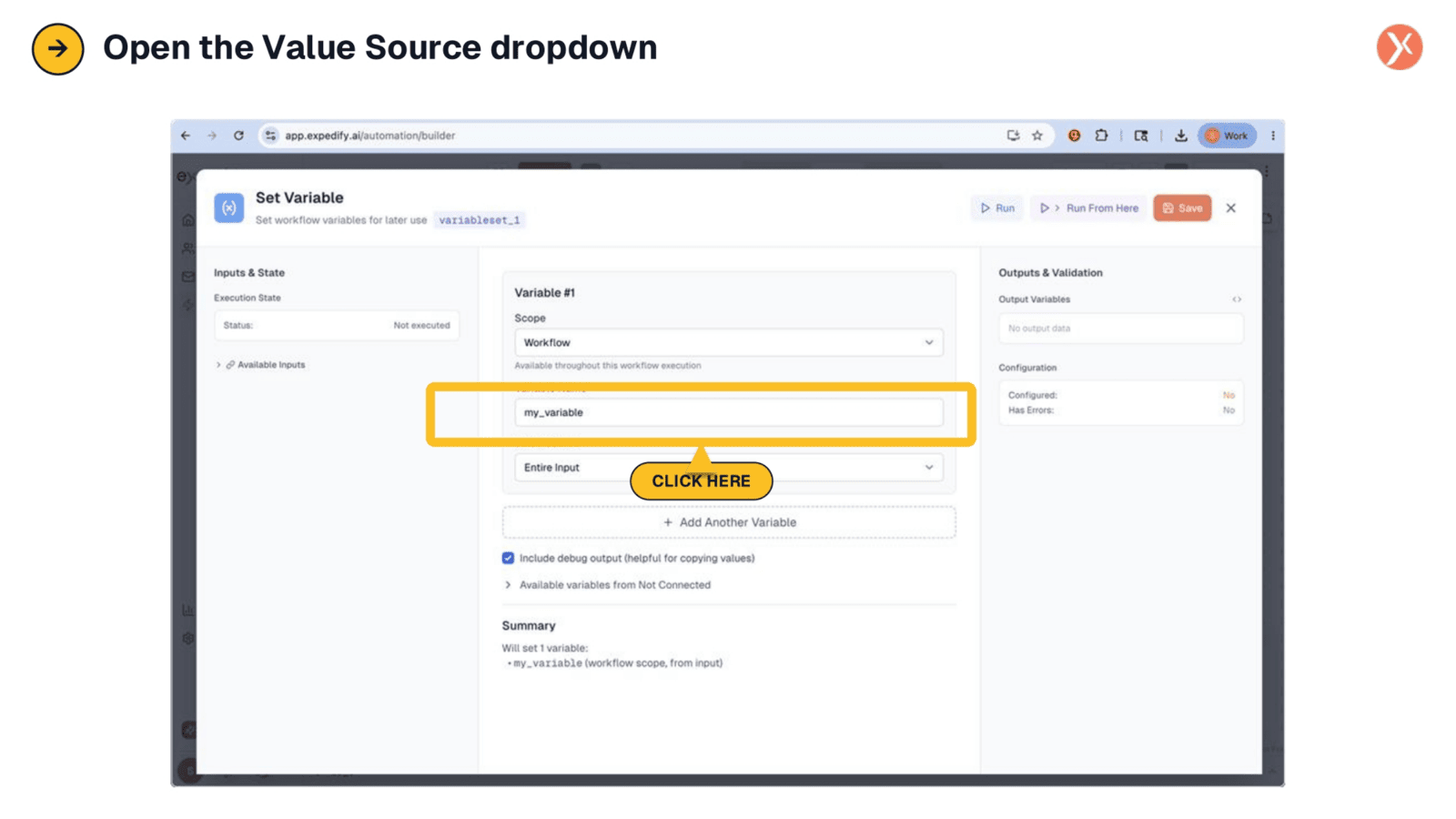Run the Set Variable step
The image size is (1456, 819).
997,208
